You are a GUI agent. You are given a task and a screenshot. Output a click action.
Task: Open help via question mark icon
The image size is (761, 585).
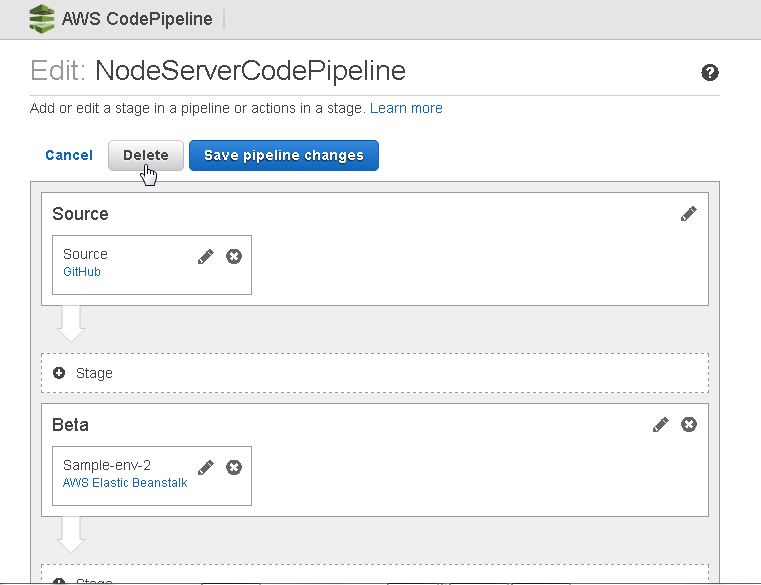710,73
